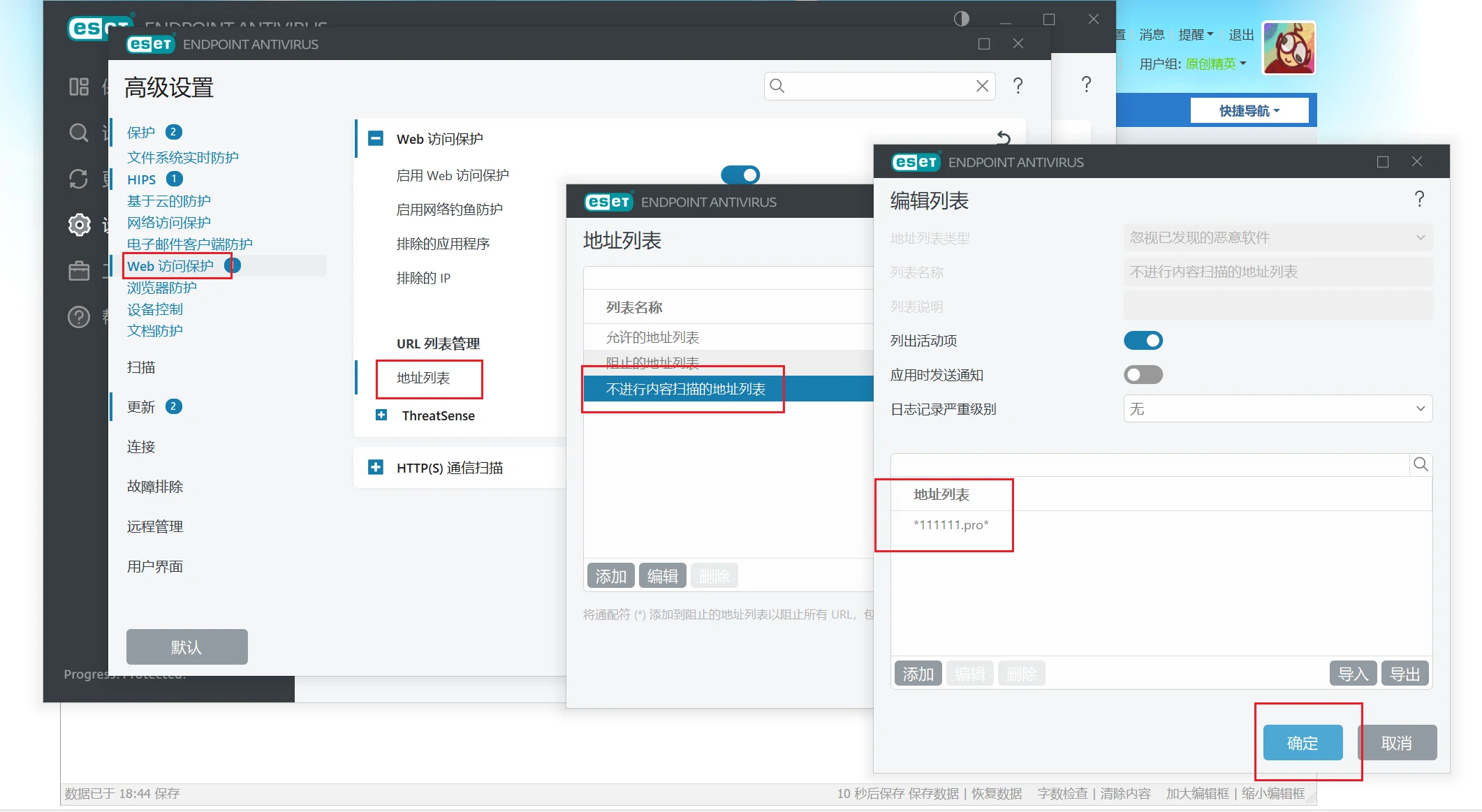
Task: Expand the HTTP(S) 通信扫描 section
Action: pos(376,467)
